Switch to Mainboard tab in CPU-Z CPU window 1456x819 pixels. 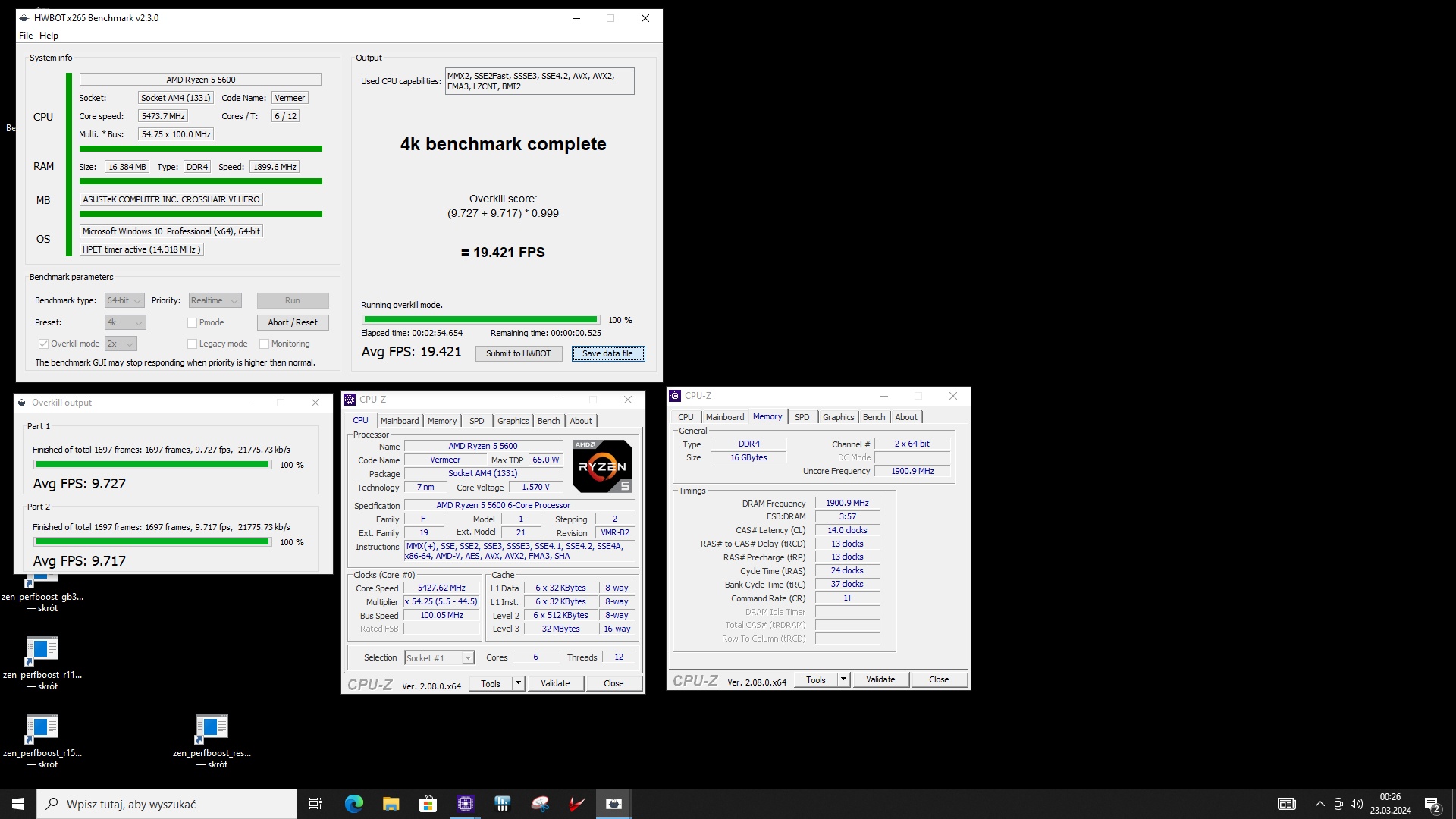coord(400,421)
